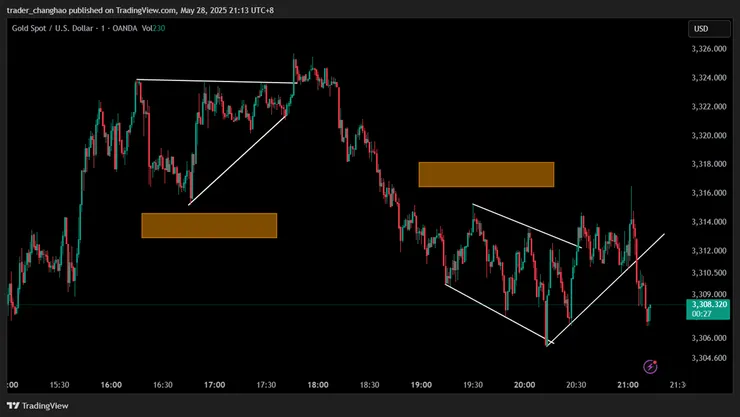The height and width of the screenshot is (417, 740).
Task: Click the 3,320.000 price axis label
Action: [709, 135]
